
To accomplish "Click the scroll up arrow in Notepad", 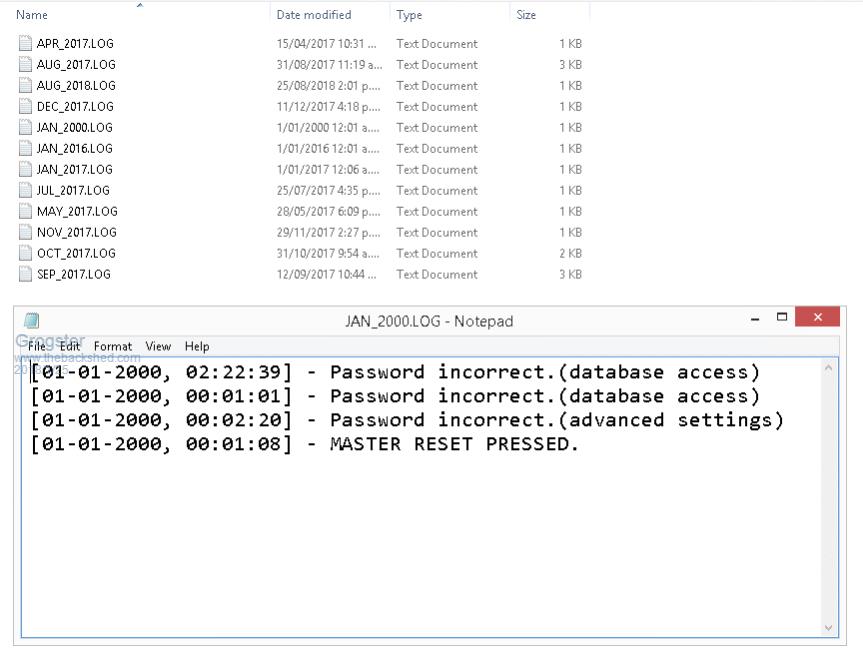I will click(829, 369).
